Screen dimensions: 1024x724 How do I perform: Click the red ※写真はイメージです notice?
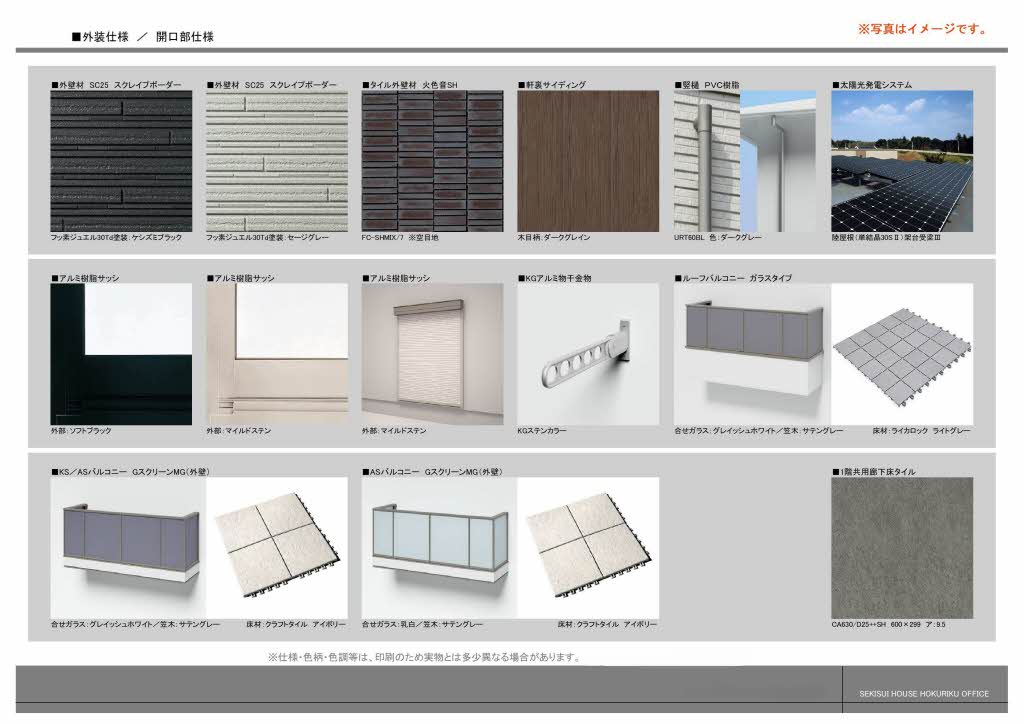921,29
